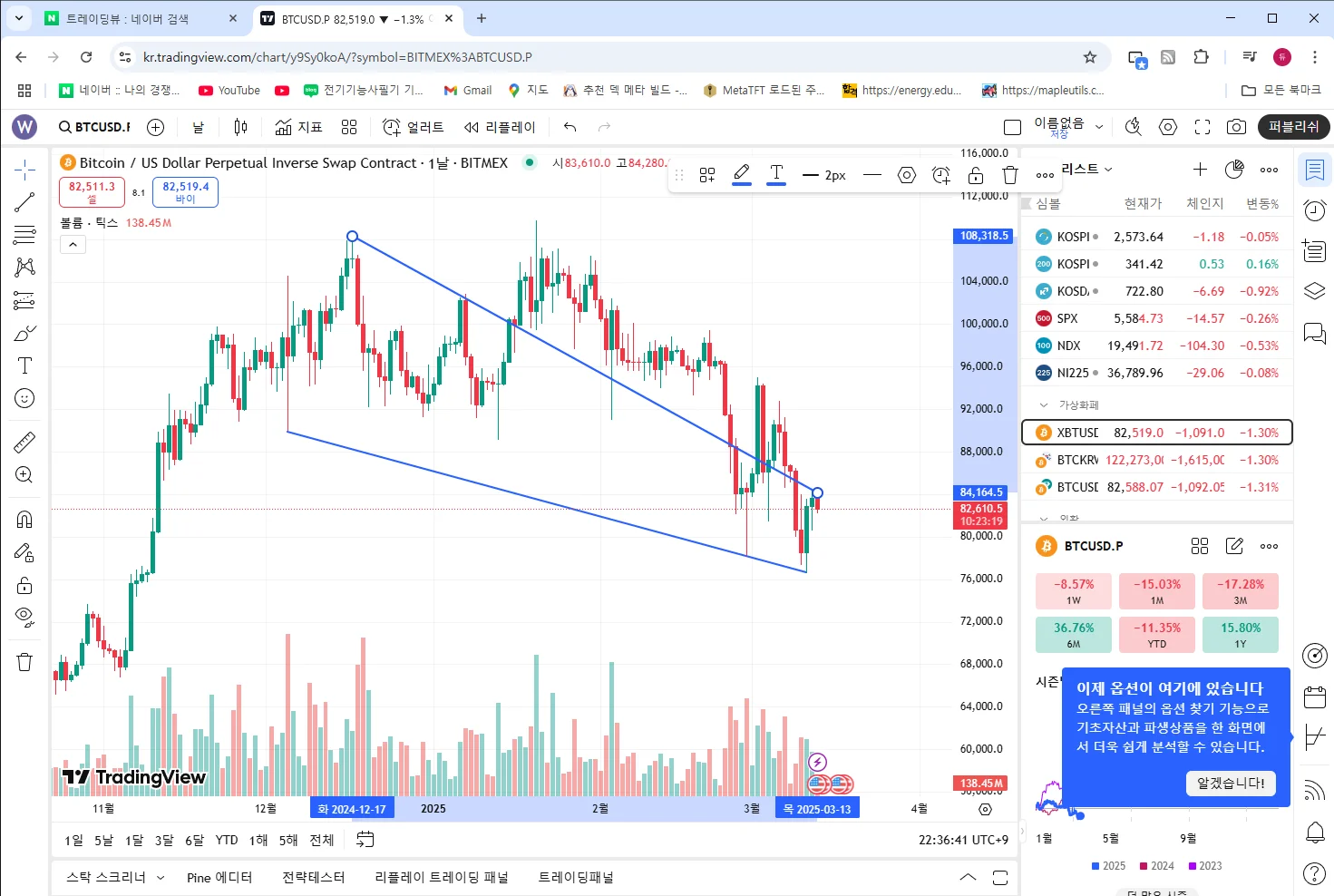Switch chart to fullscreen mode
1334x896 pixels.
[1203, 127]
